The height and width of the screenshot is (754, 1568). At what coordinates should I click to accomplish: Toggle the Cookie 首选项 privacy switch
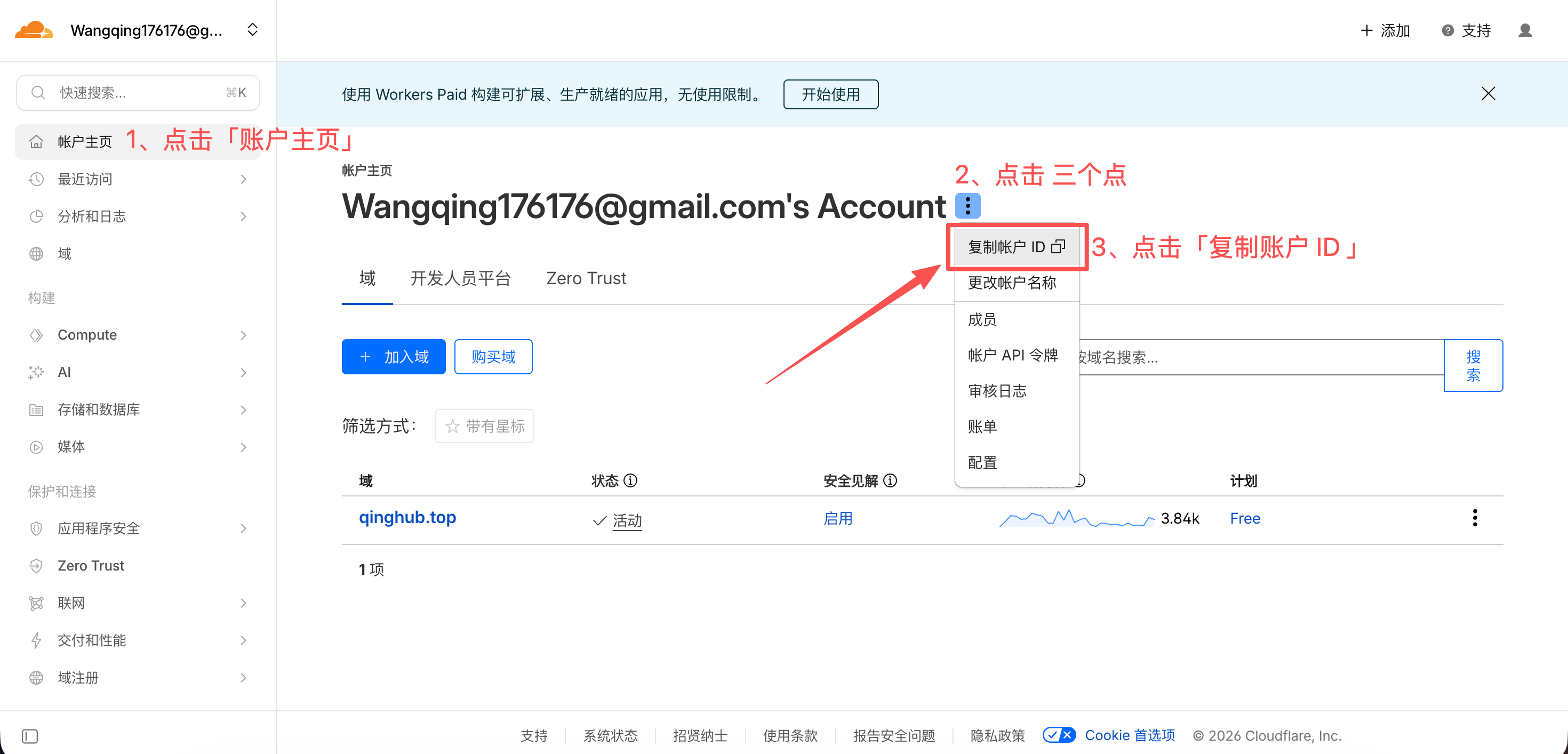(1059, 734)
